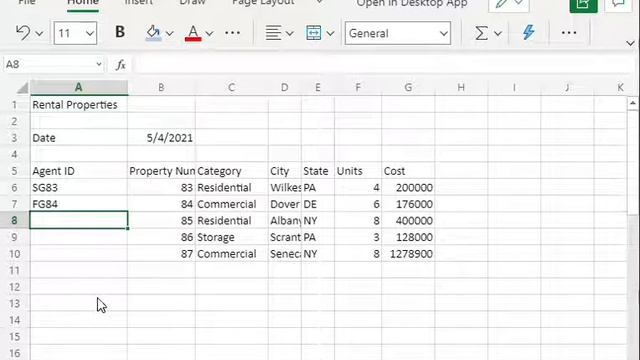The width and height of the screenshot is (640, 360).
Task: Select row 5 header
Action: click(x=14, y=171)
